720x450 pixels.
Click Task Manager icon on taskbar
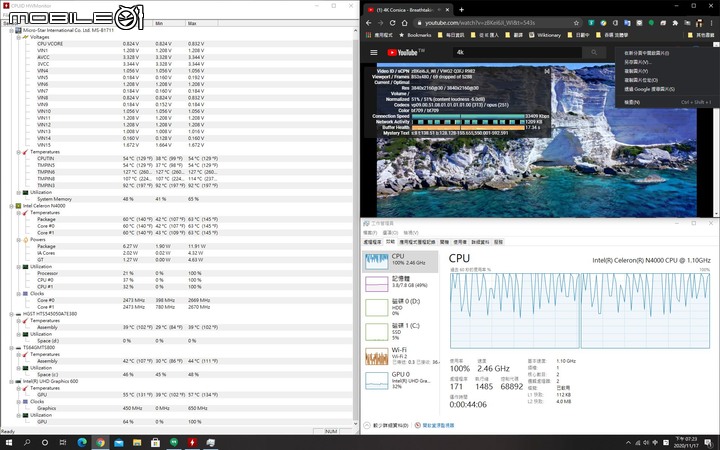tap(210, 443)
